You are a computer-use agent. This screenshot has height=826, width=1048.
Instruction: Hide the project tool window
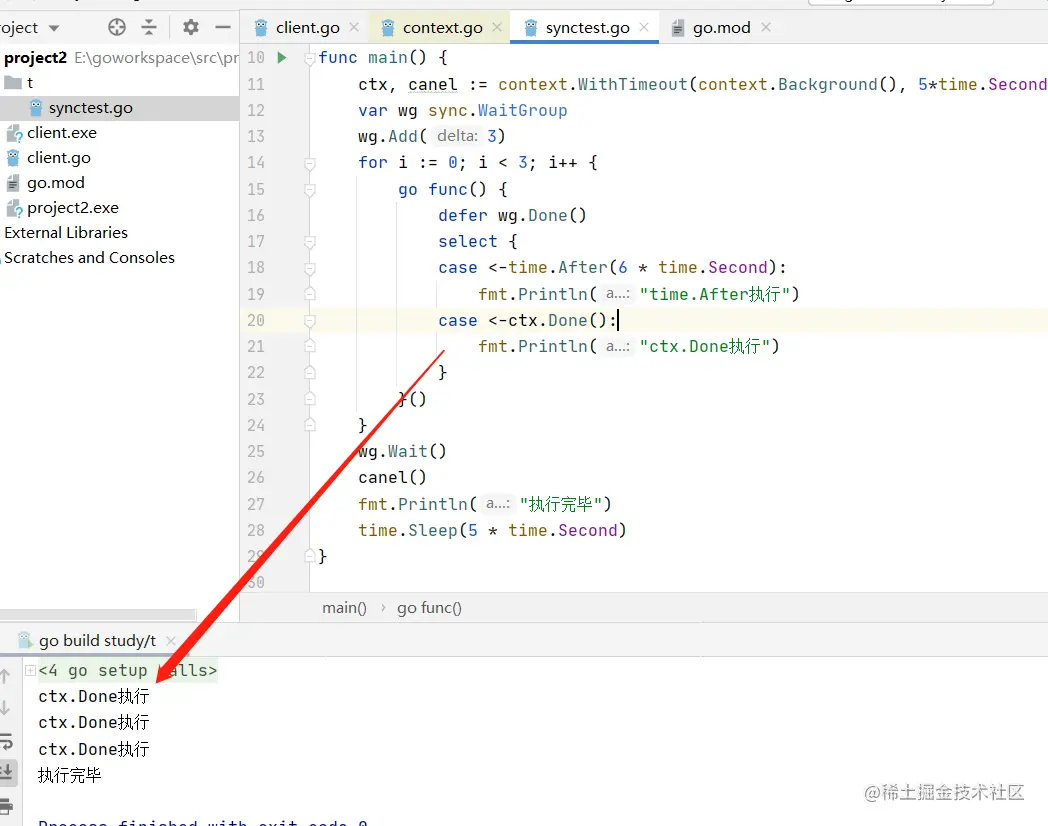(223, 27)
